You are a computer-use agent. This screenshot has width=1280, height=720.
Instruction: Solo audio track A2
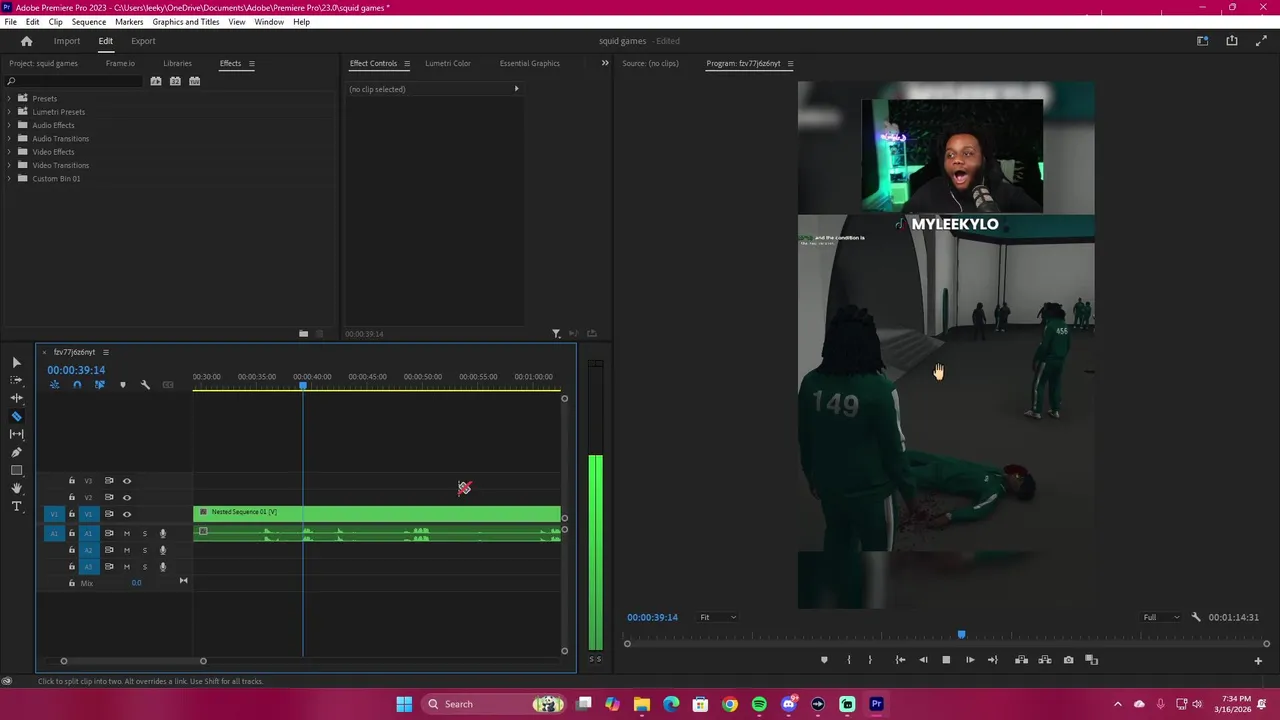(x=144, y=550)
